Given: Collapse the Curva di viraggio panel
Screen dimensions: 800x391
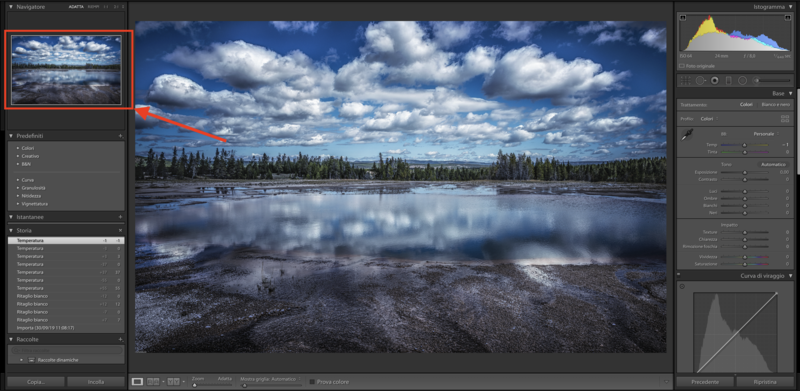Looking at the screenshot, I should point(791,276).
